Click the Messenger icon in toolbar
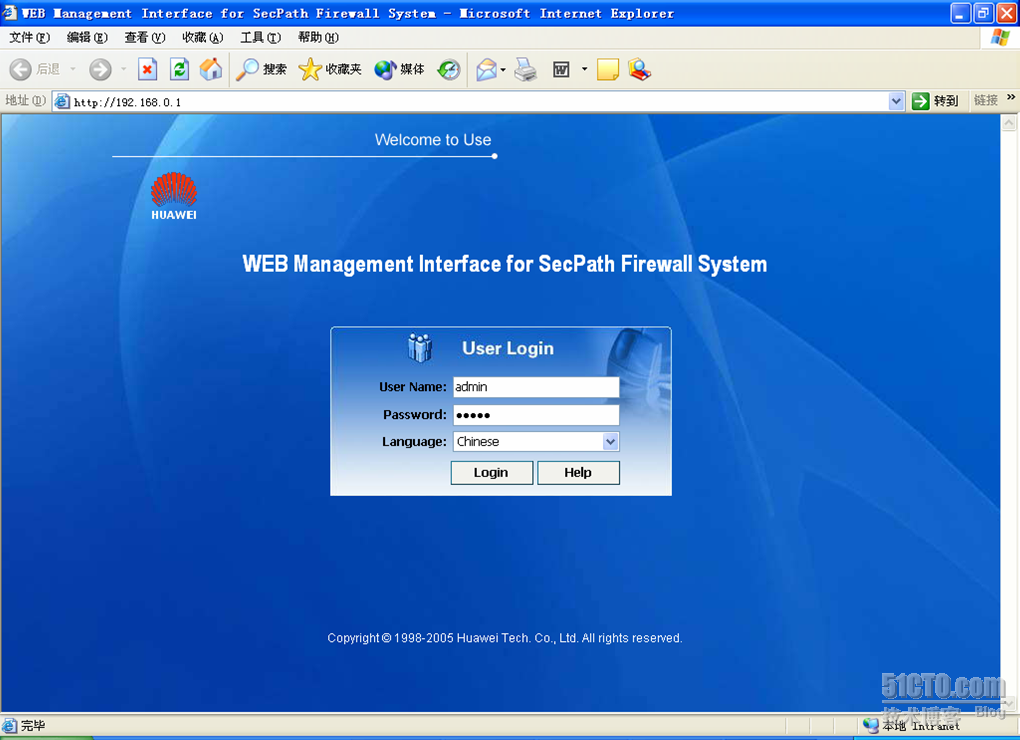The width and height of the screenshot is (1020, 740). coord(639,69)
